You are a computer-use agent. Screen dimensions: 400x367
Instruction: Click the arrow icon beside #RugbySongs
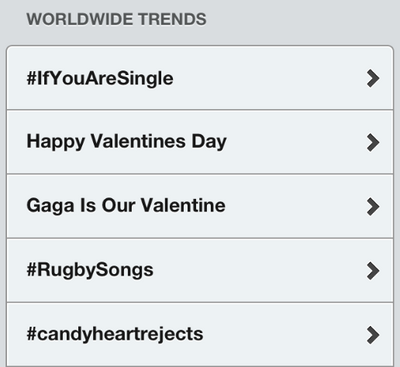[x=373, y=271]
